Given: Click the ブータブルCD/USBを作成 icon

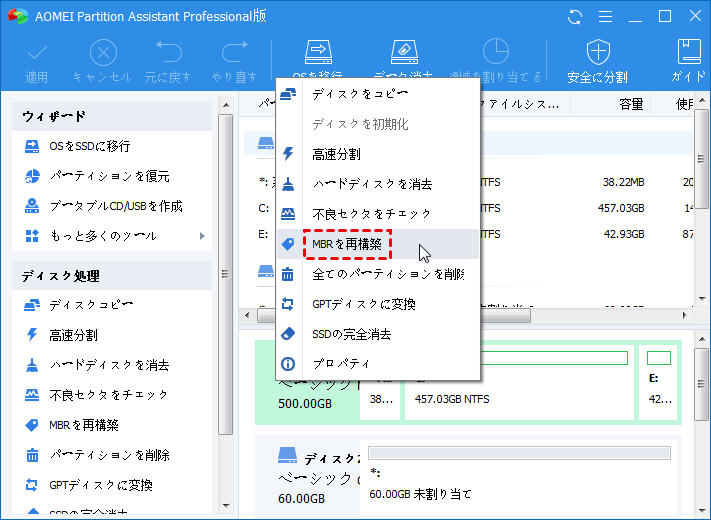Looking at the screenshot, I should [32, 206].
